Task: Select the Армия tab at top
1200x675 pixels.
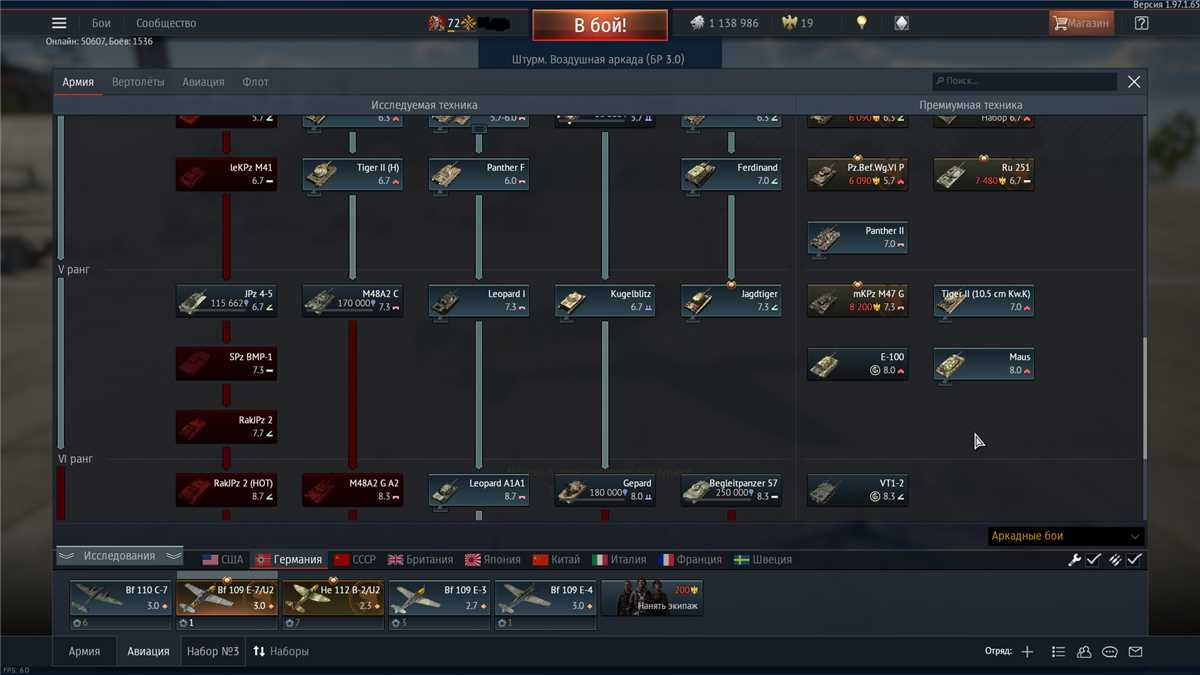Action: [78, 82]
